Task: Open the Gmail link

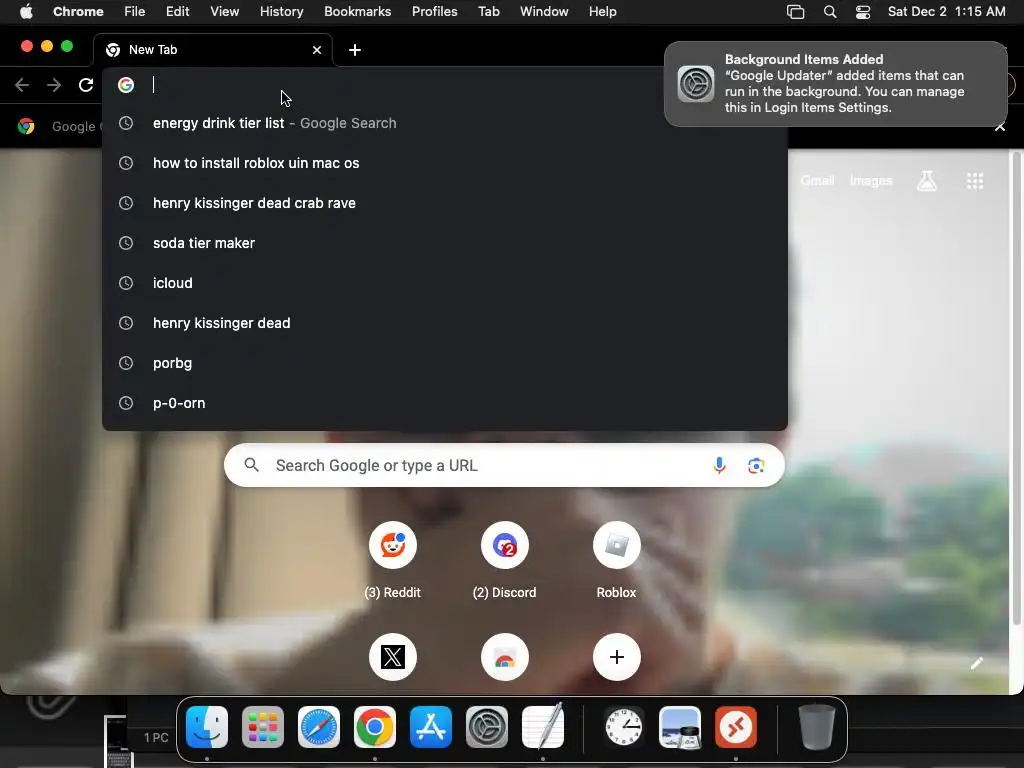Action: tap(817, 181)
